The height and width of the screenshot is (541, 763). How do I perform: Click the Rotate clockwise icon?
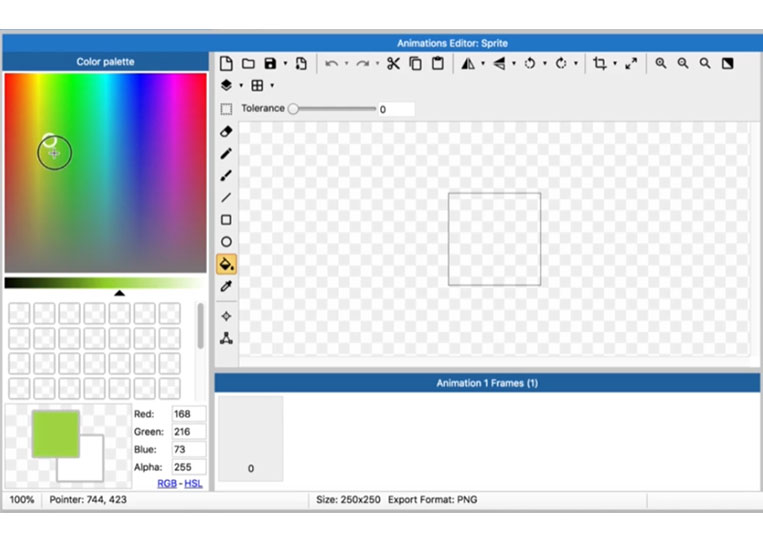561,63
